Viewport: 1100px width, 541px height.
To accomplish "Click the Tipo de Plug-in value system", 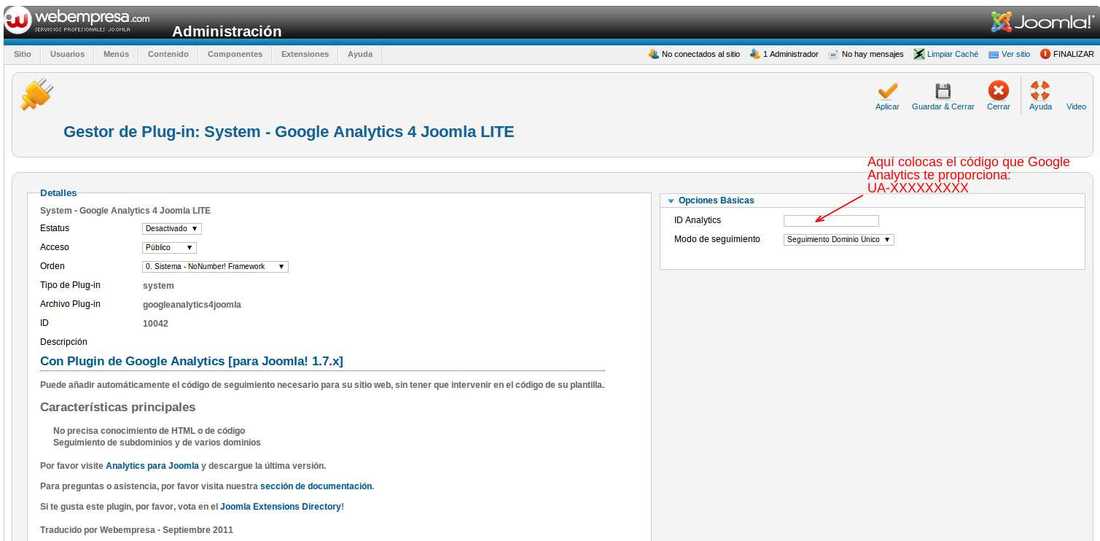I will click(159, 286).
